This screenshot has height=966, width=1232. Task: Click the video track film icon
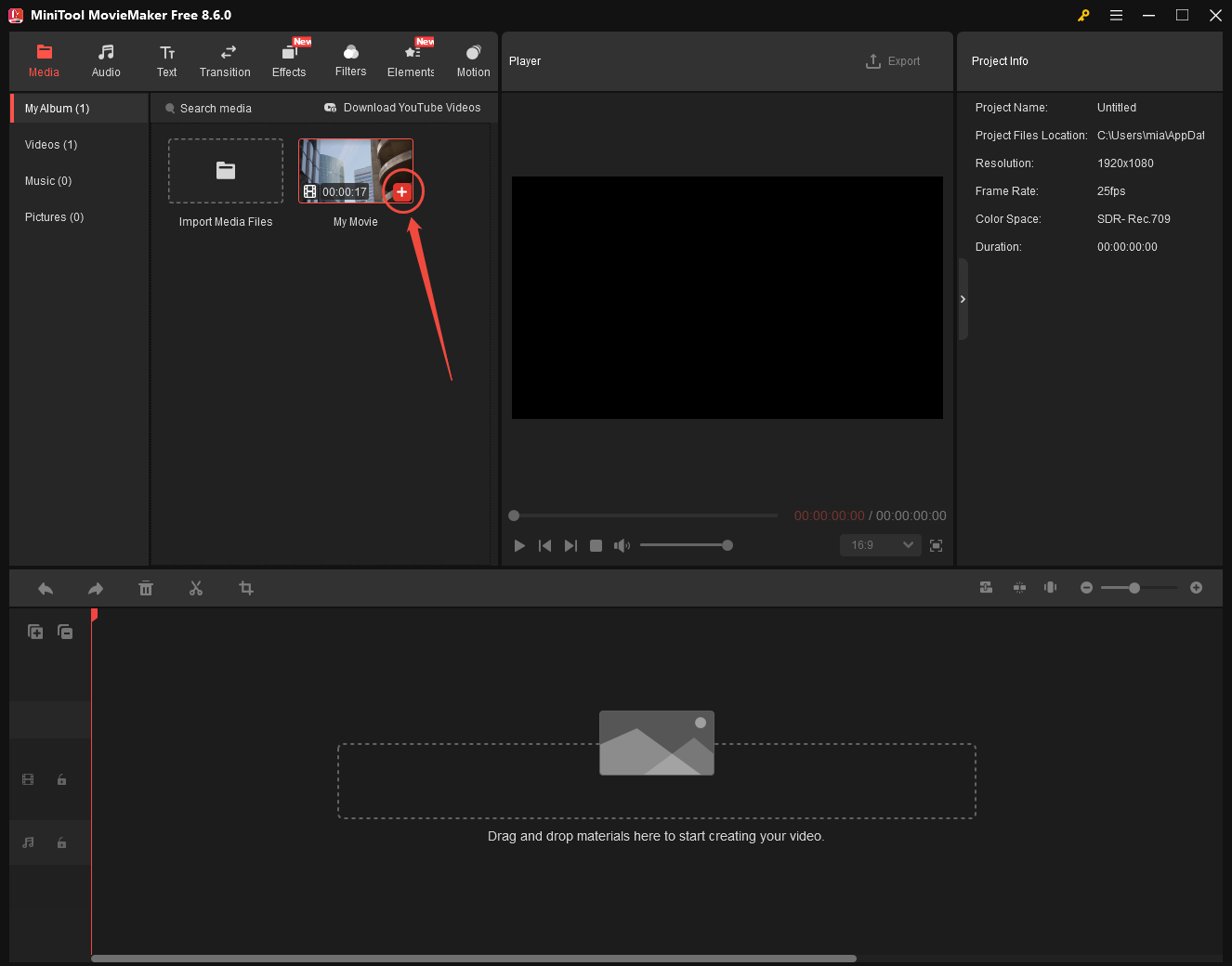(28, 780)
